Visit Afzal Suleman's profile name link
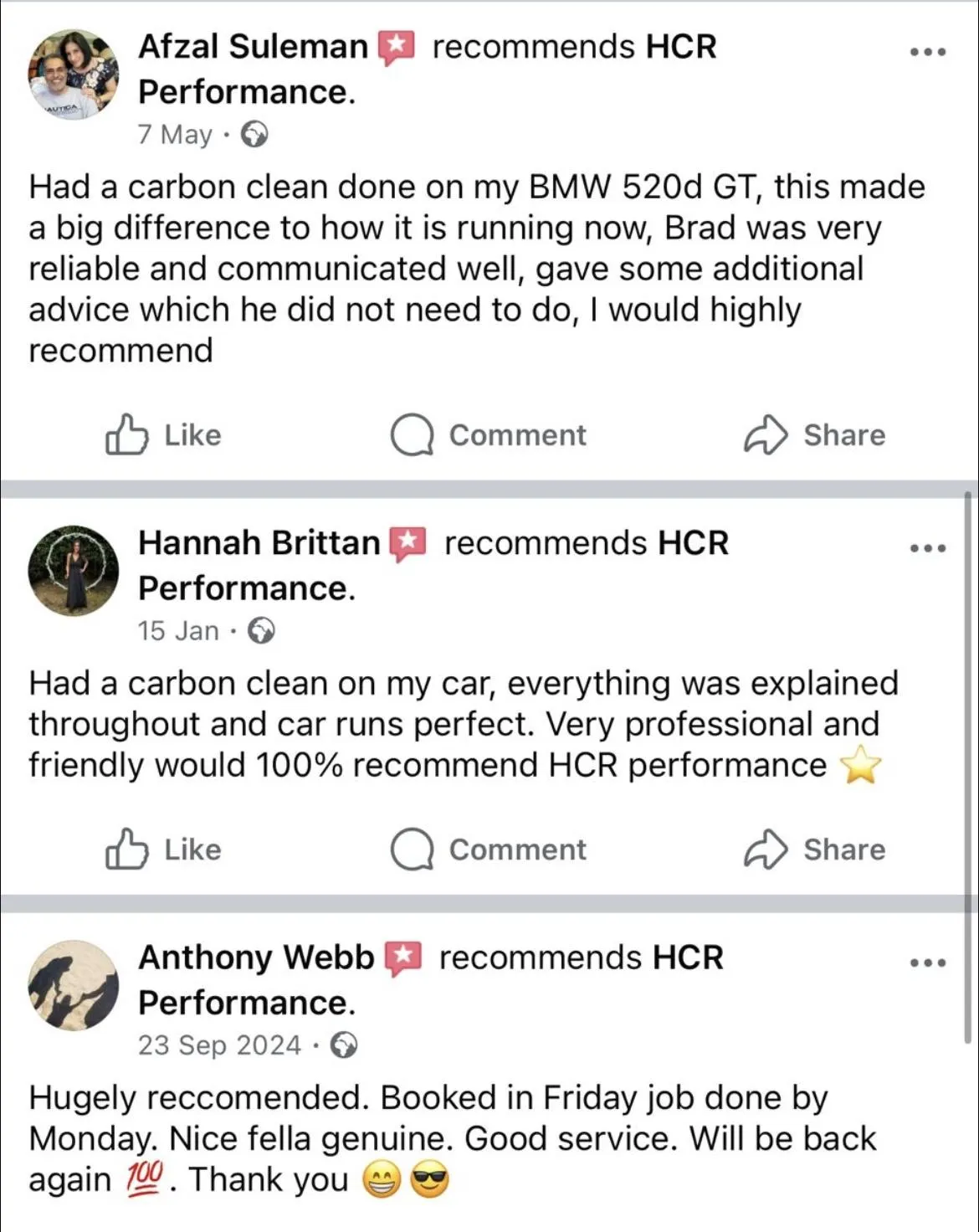 coord(253,47)
